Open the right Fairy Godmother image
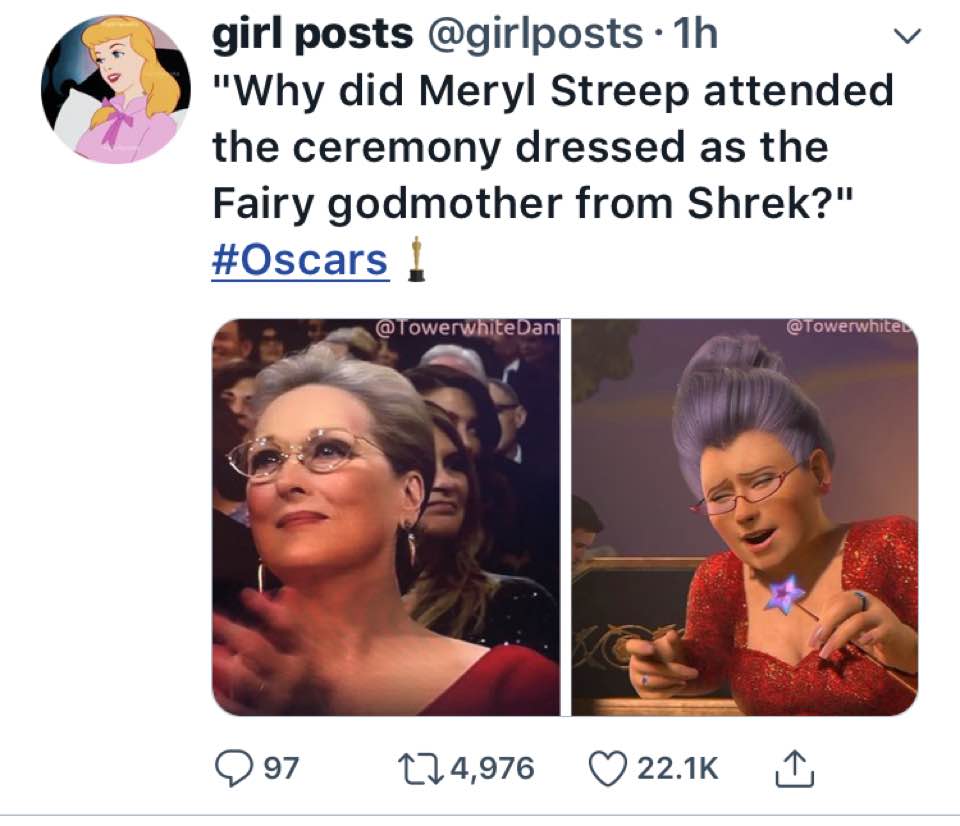960x826 pixels. [x=744, y=517]
